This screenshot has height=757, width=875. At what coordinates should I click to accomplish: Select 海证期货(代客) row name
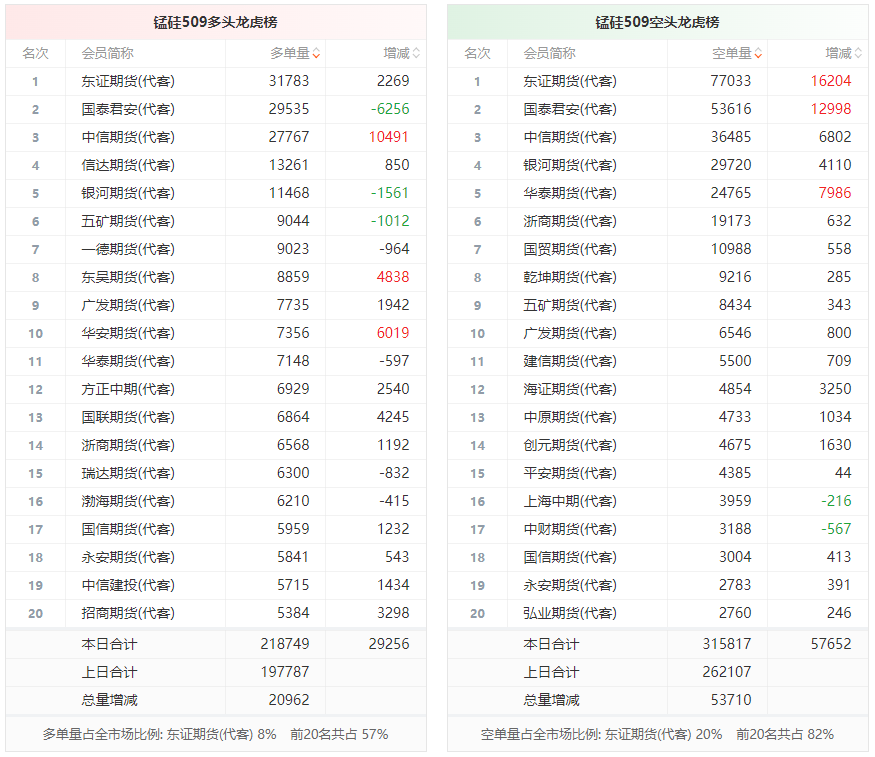(x=570, y=389)
